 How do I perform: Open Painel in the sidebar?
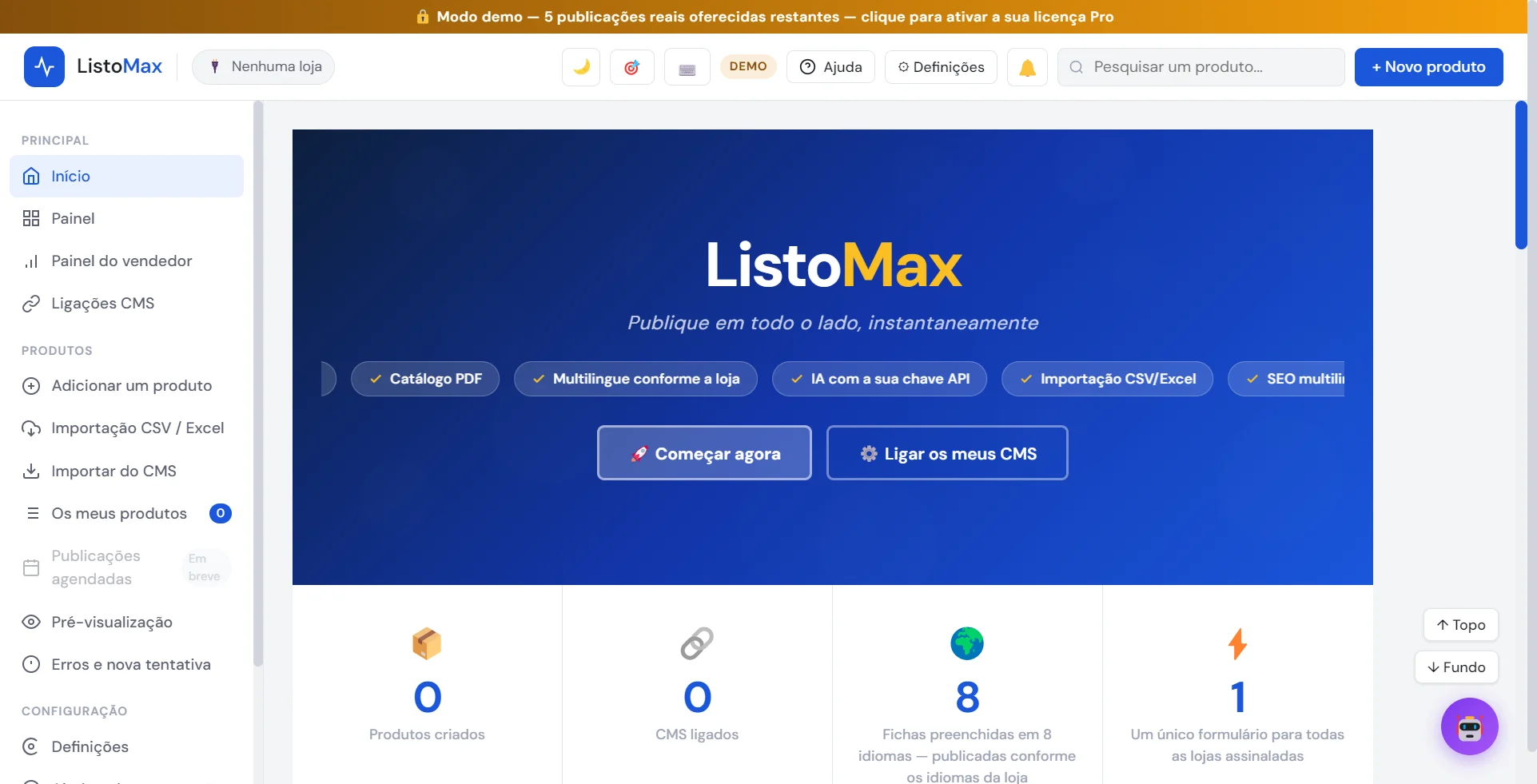(x=126, y=218)
